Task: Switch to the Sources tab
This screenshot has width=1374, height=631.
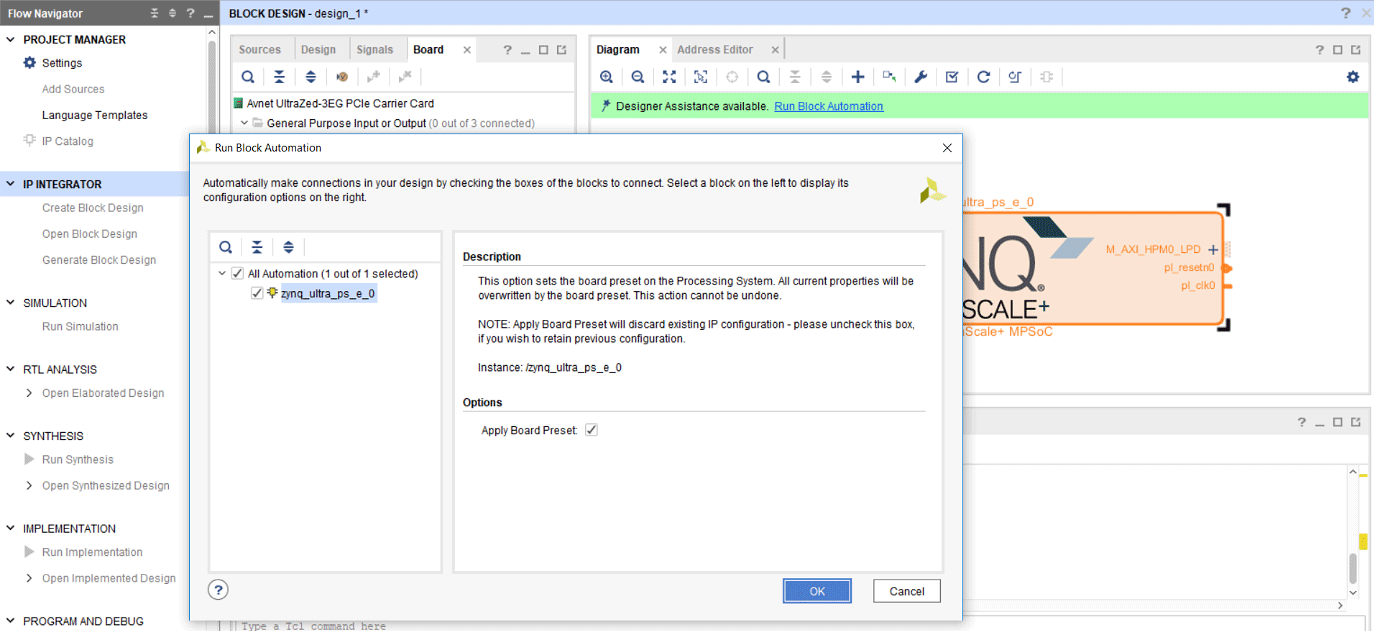Action: click(260, 50)
